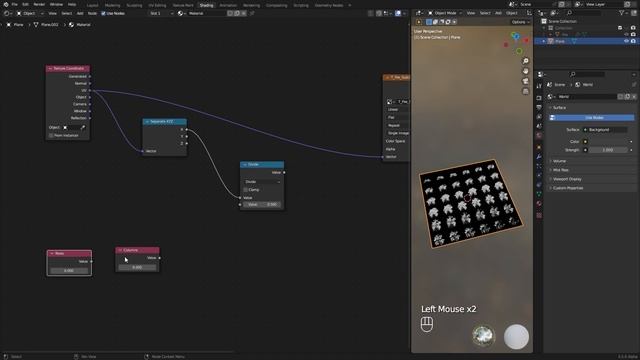Select the Plane row in the outliner
Screen dimensions: 640x360
coord(586,41)
